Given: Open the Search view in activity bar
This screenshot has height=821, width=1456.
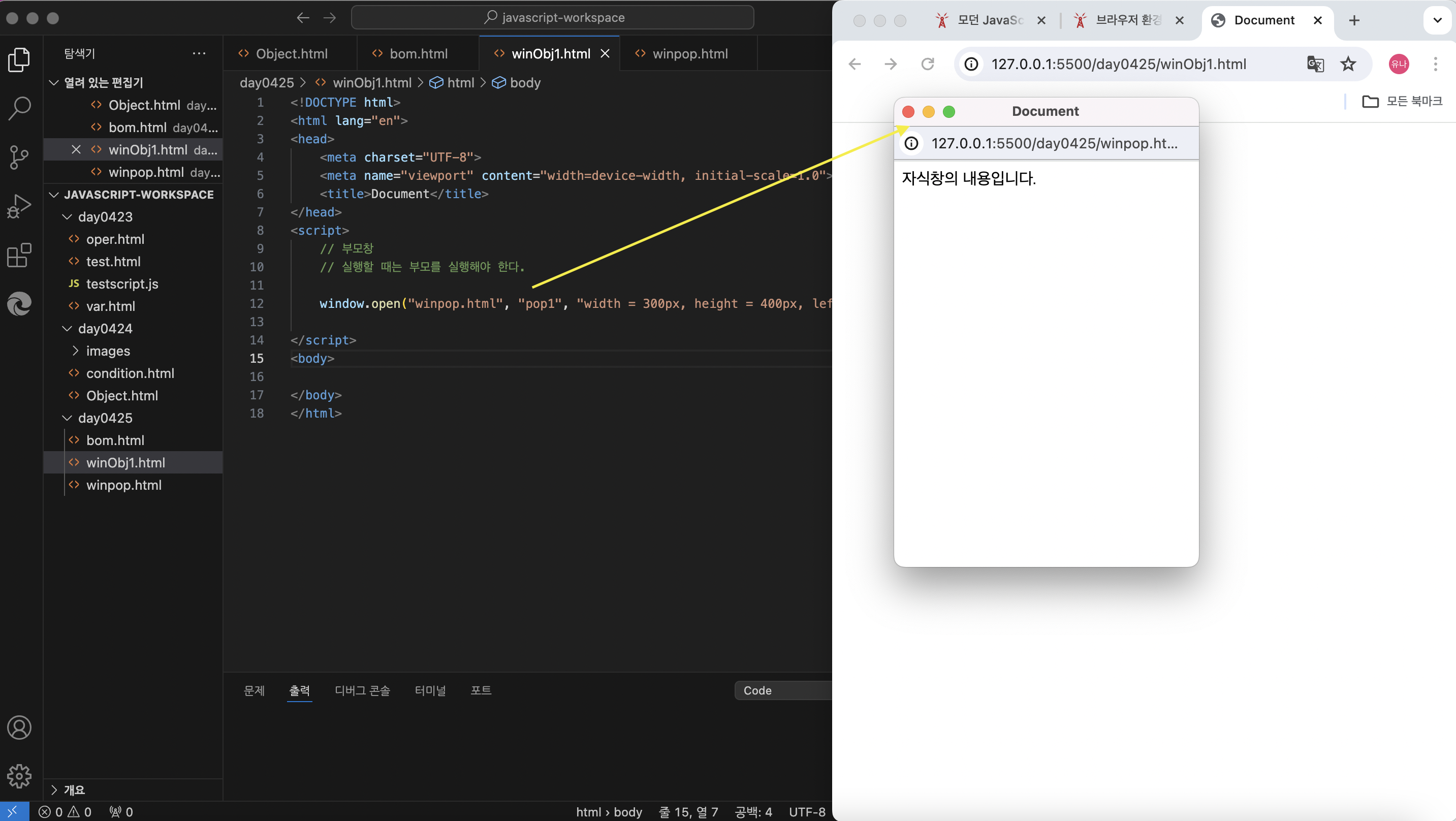Looking at the screenshot, I should tap(19, 107).
